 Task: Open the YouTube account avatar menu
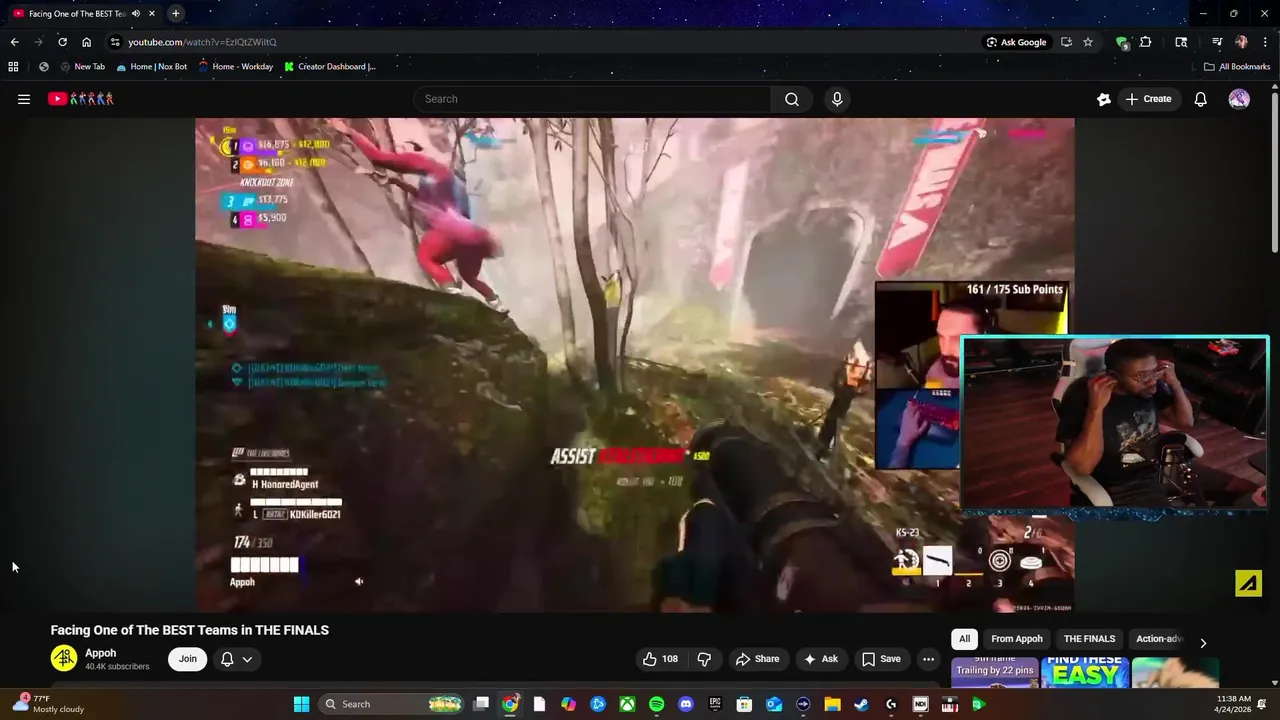tap(1239, 99)
